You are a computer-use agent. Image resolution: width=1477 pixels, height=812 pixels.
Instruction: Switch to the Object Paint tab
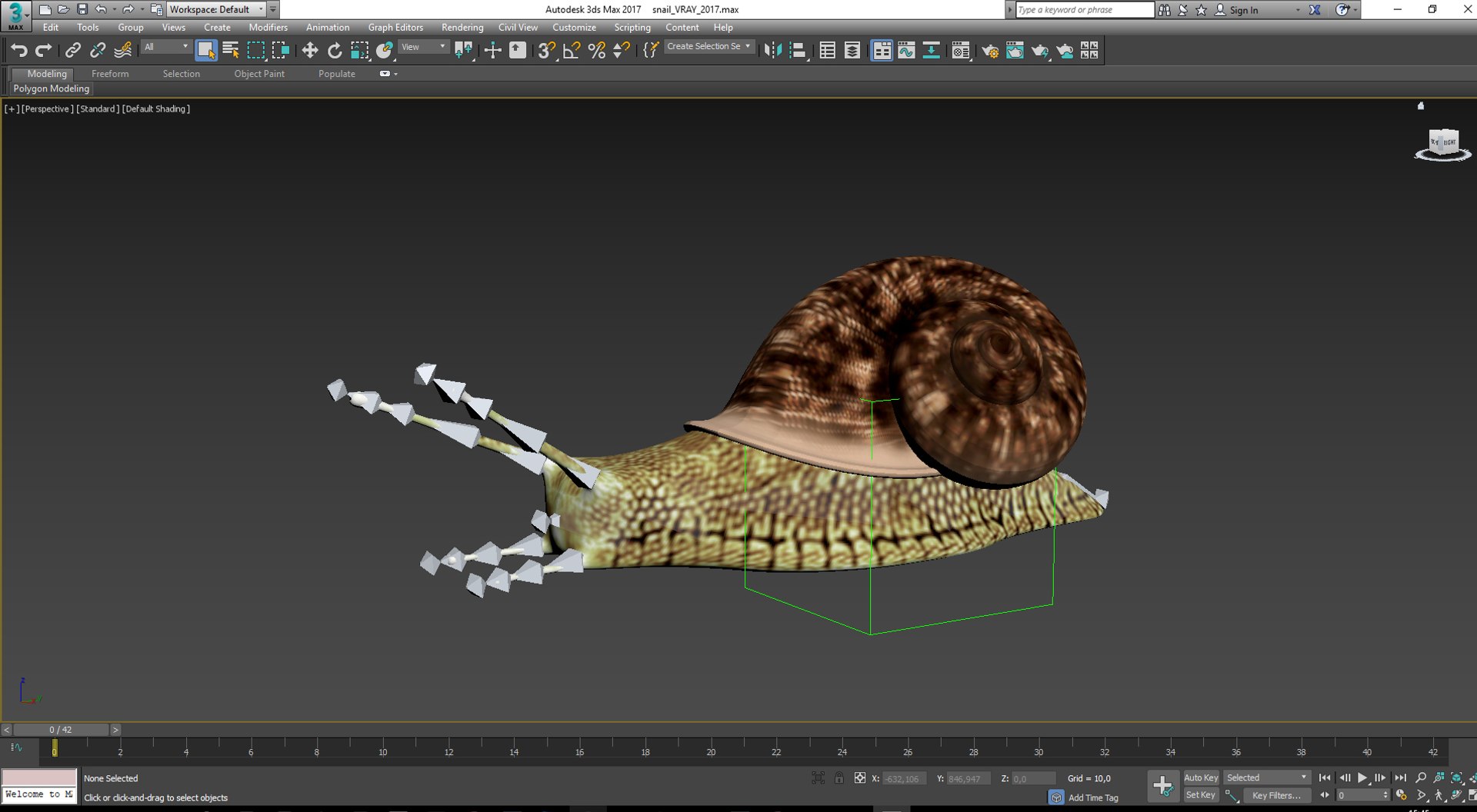point(259,74)
